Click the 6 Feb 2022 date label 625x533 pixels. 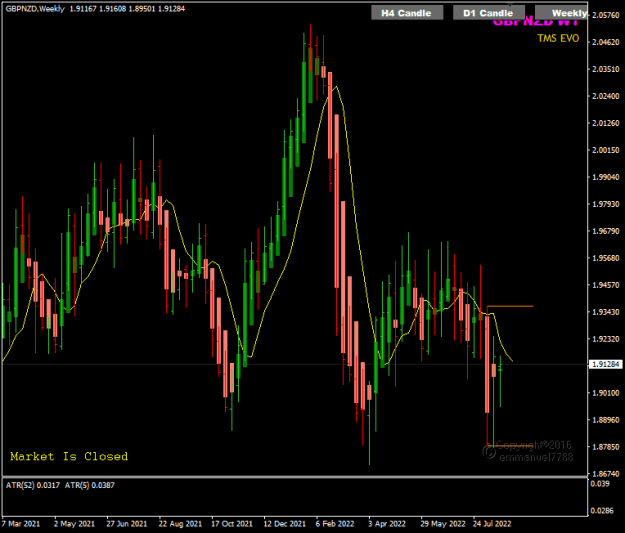(335, 523)
